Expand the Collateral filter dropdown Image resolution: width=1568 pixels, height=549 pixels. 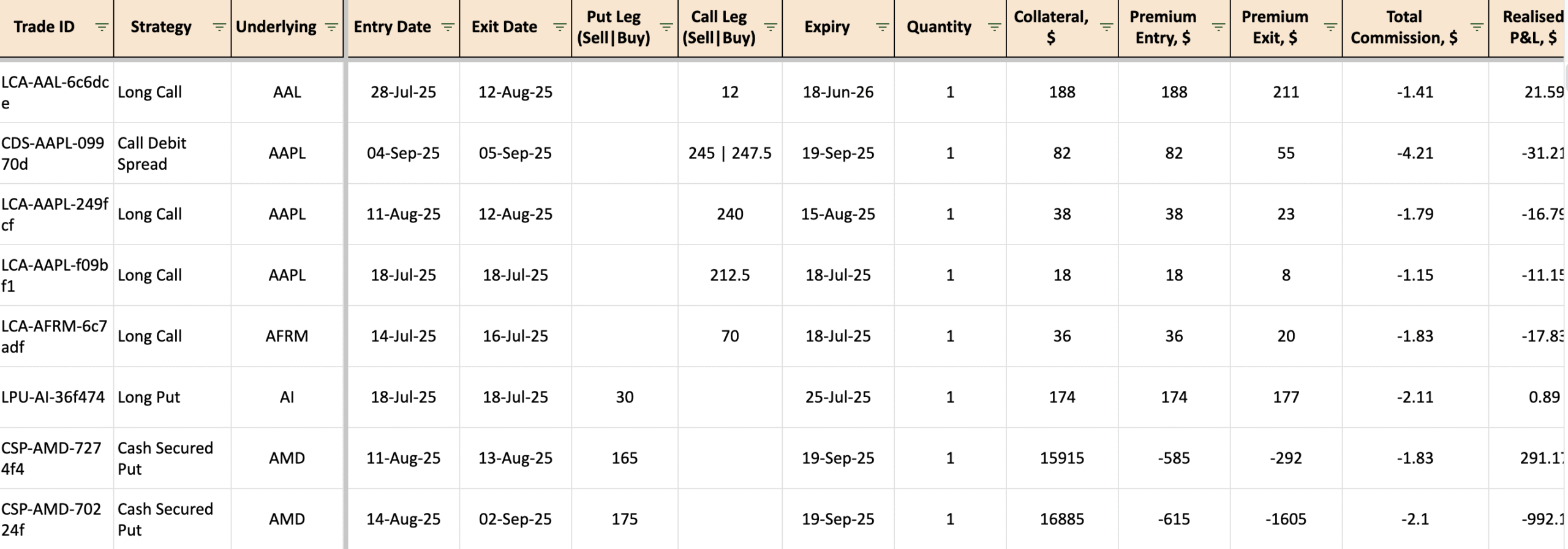coord(1106,27)
